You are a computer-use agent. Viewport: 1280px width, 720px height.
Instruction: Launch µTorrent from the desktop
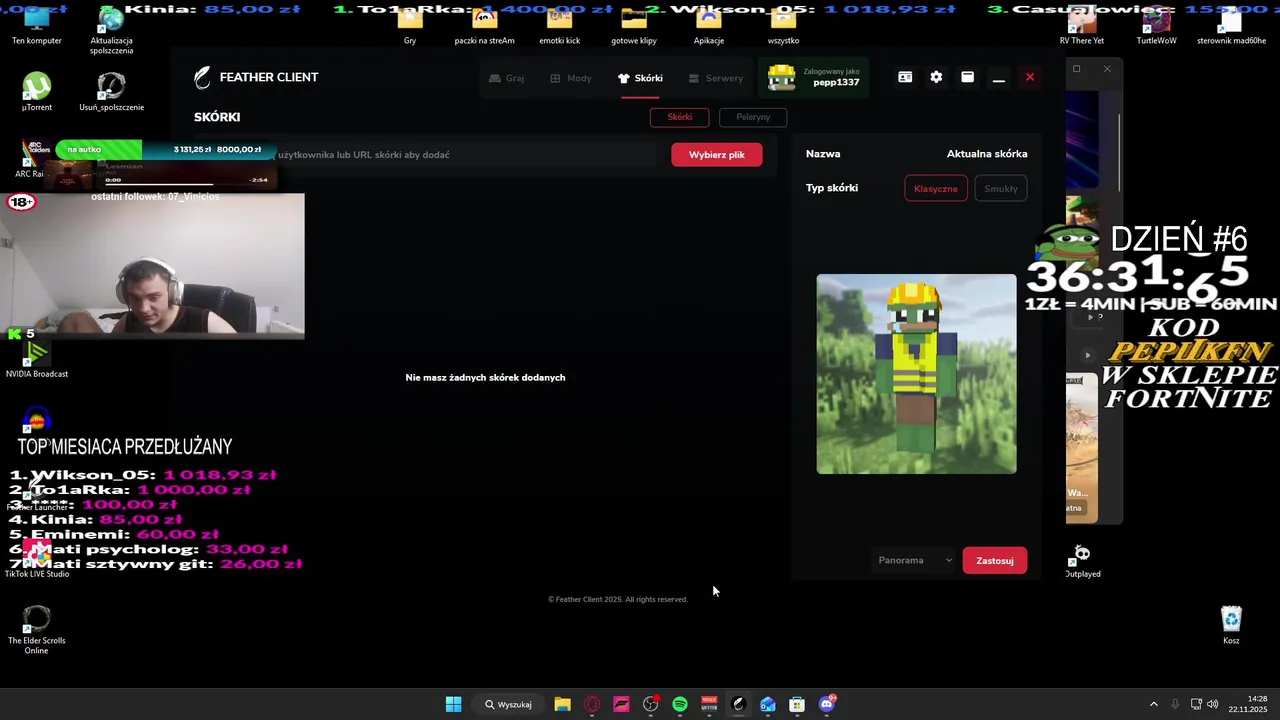37,91
